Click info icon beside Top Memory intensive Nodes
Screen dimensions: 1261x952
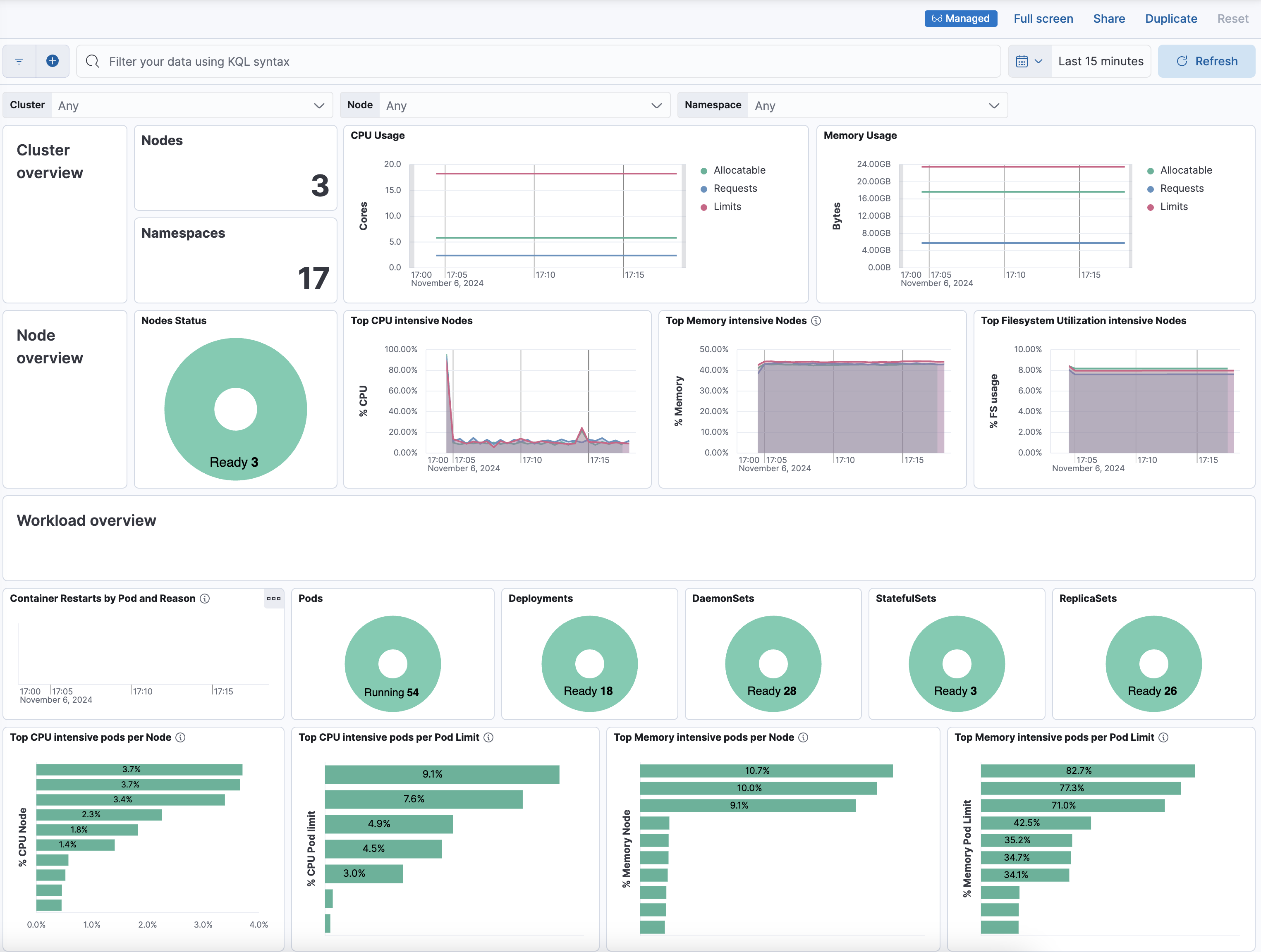(x=816, y=321)
